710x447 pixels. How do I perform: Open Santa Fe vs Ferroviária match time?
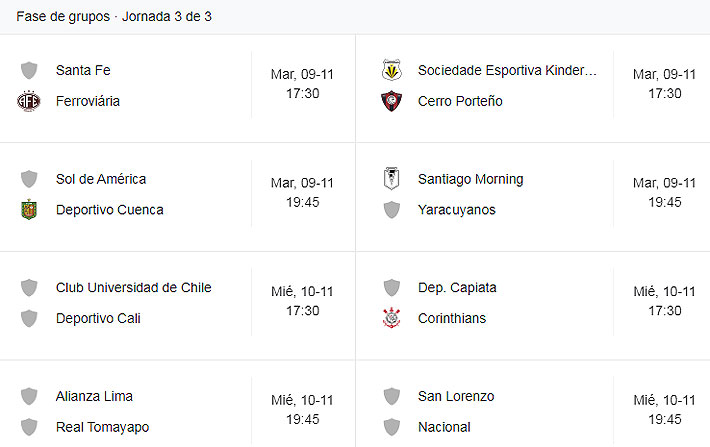coord(302,84)
